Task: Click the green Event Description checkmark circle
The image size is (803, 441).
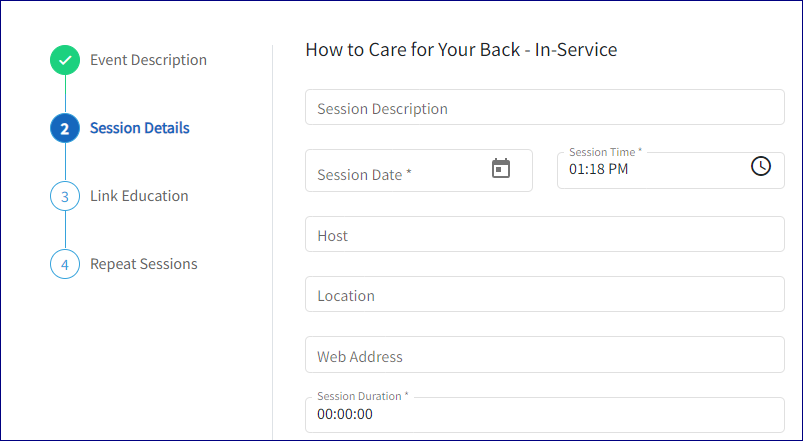Action: [x=65, y=61]
